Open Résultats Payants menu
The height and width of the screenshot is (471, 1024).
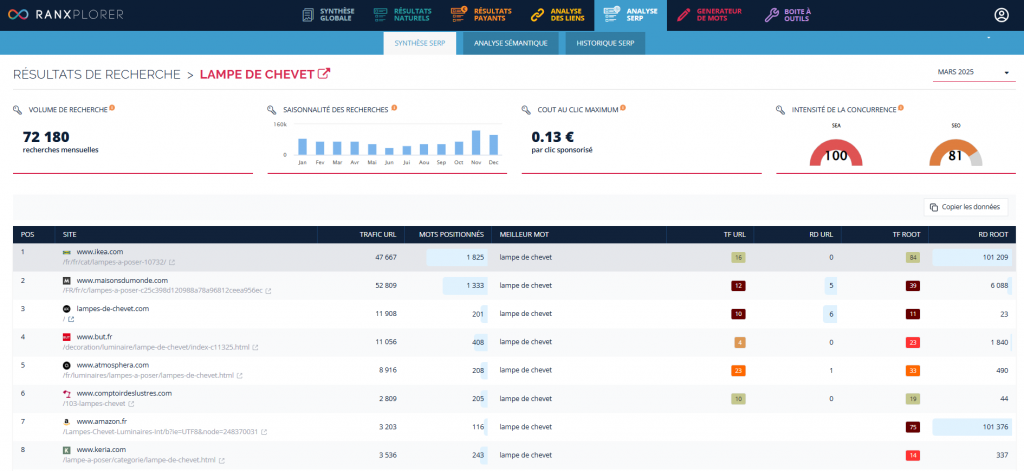[x=481, y=15]
